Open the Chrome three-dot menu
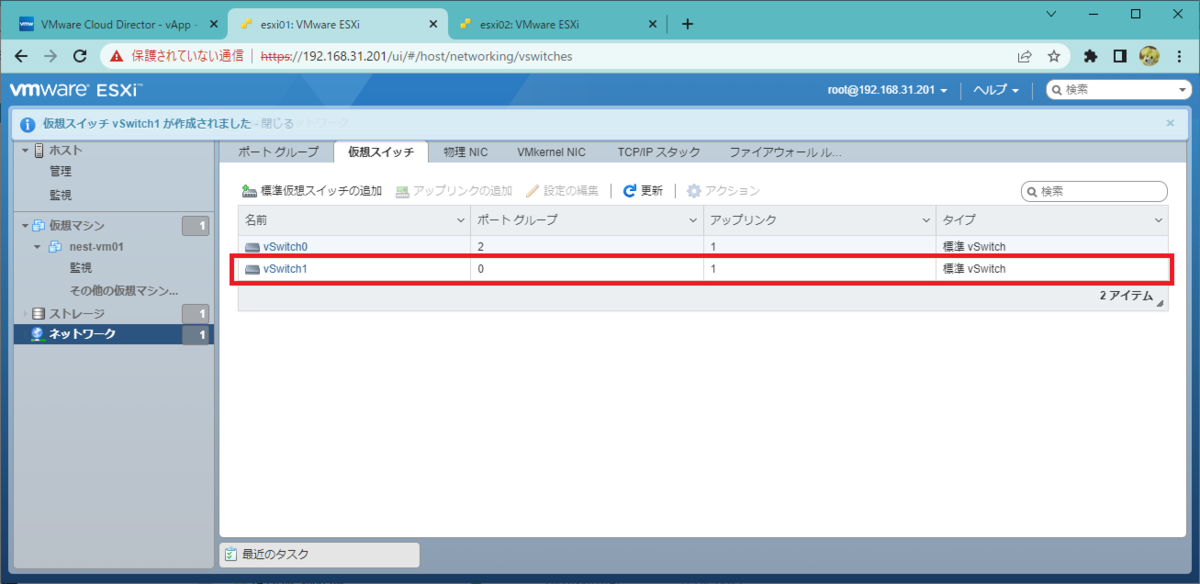 pyautogui.click(x=1178, y=56)
